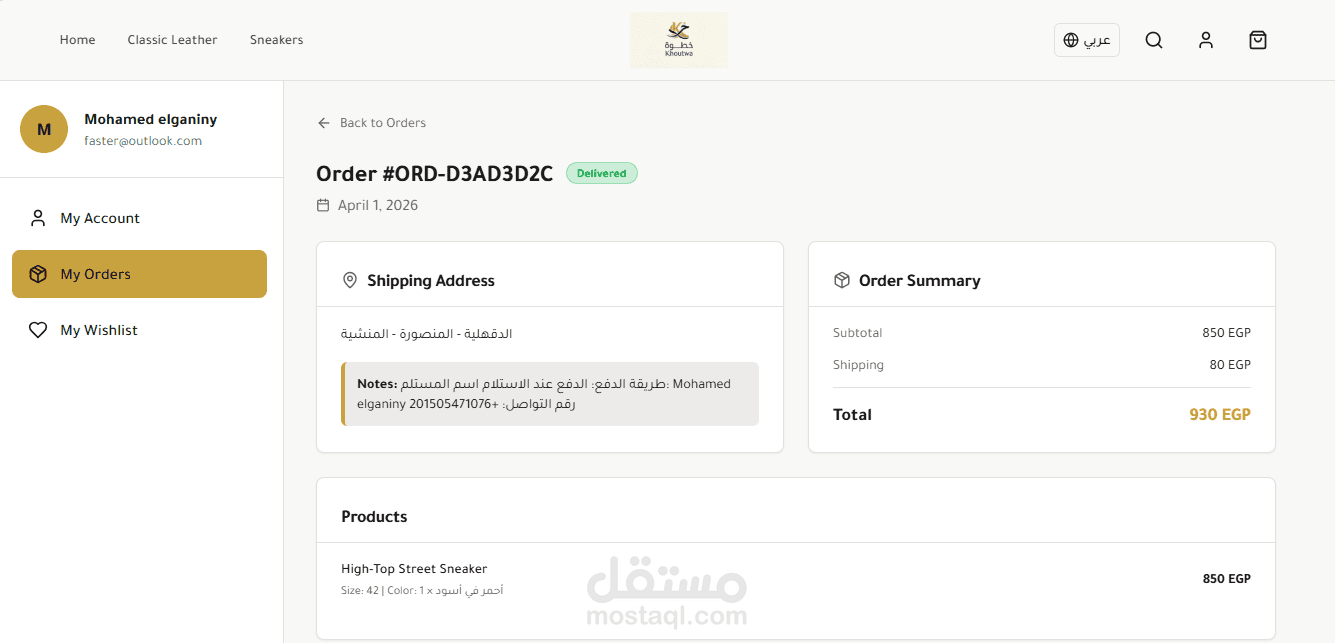The image size is (1335, 643).
Task: Click the Khoutwa logo
Action: tap(678, 40)
